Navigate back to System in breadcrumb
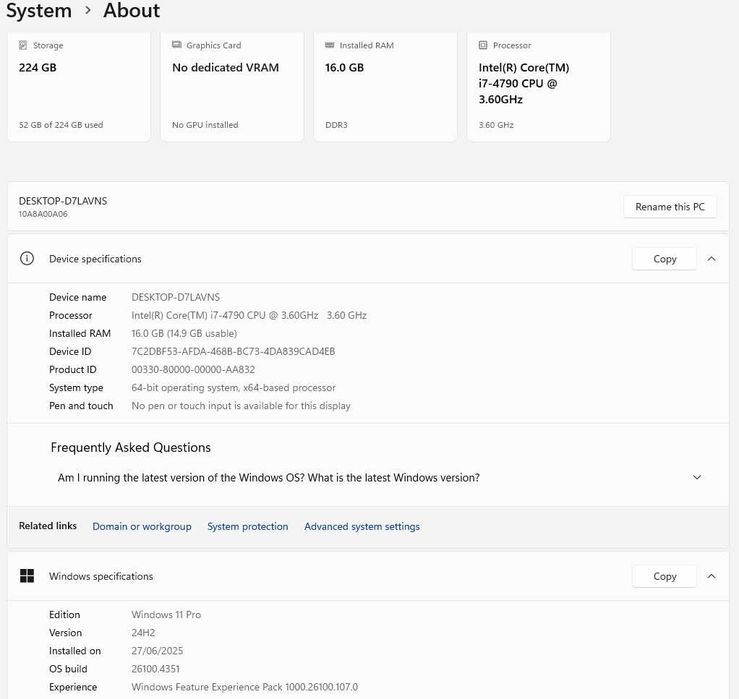Screen dimensions: 739x699 tap(39, 11)
